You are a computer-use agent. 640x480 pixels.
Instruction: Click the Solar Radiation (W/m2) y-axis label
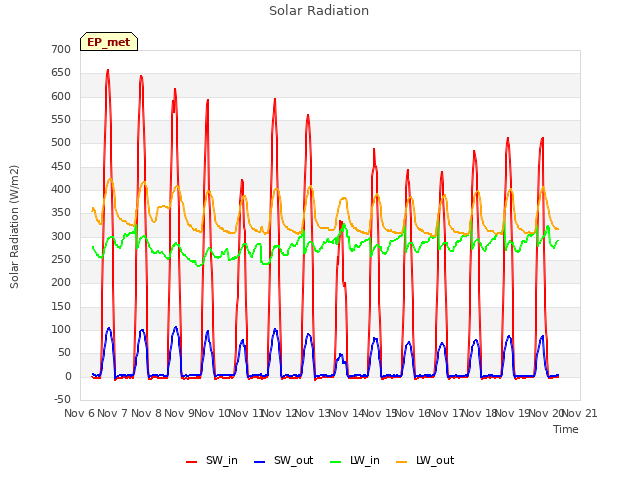click(14, 227)
